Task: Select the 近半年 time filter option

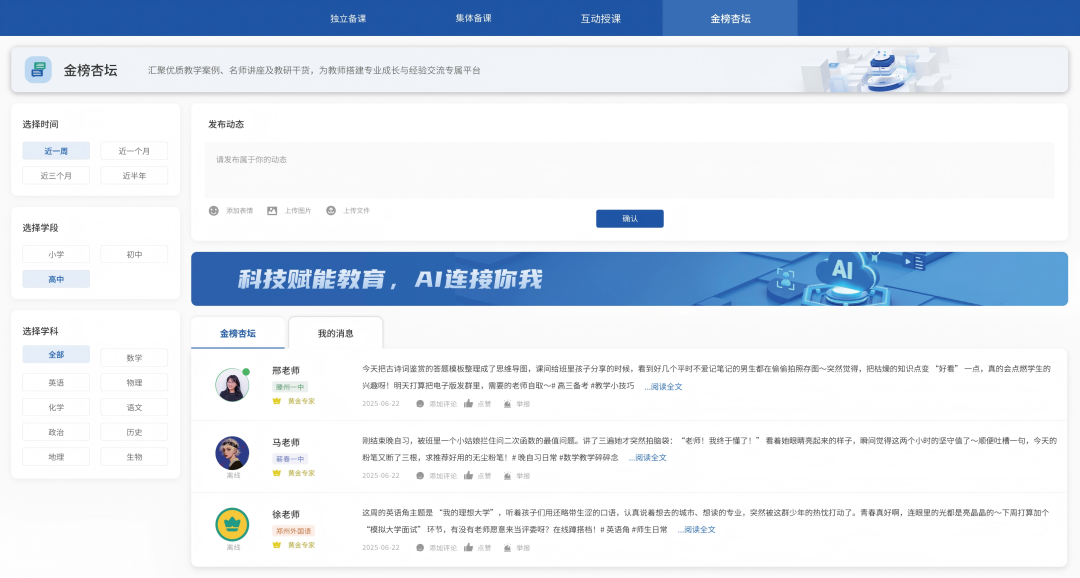Action: coord(134,174)
